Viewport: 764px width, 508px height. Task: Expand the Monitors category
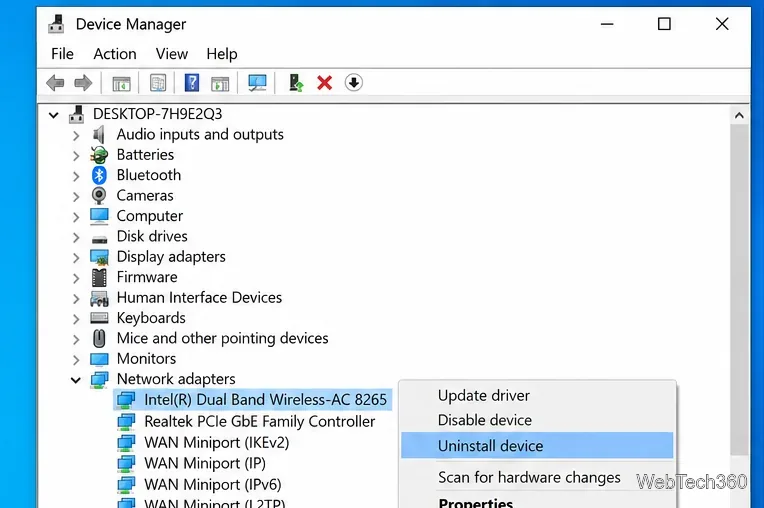click(76, 360)
